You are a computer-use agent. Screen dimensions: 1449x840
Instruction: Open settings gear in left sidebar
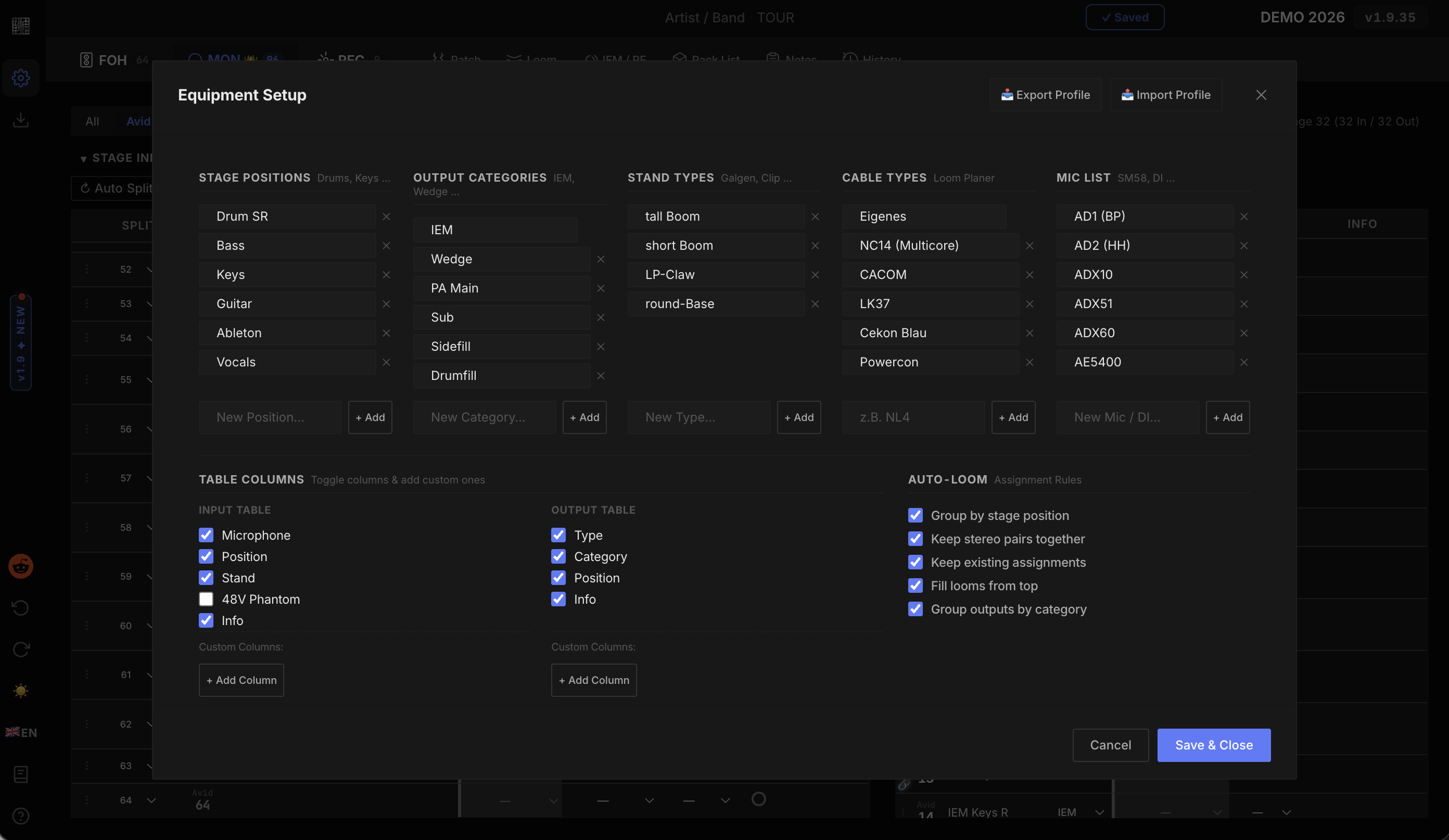pyautogui.click(x=21, y=78)
